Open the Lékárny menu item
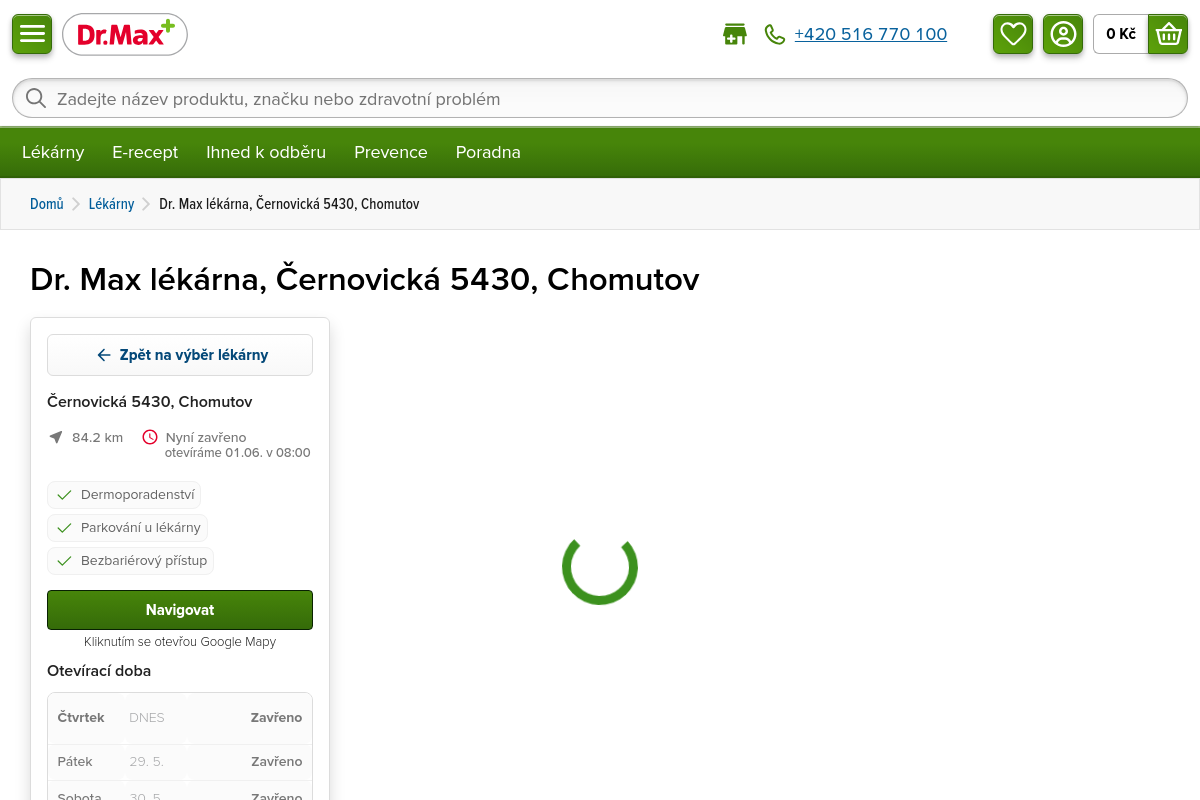Viewport: 1200px width, 800px height. coord(53,152)
